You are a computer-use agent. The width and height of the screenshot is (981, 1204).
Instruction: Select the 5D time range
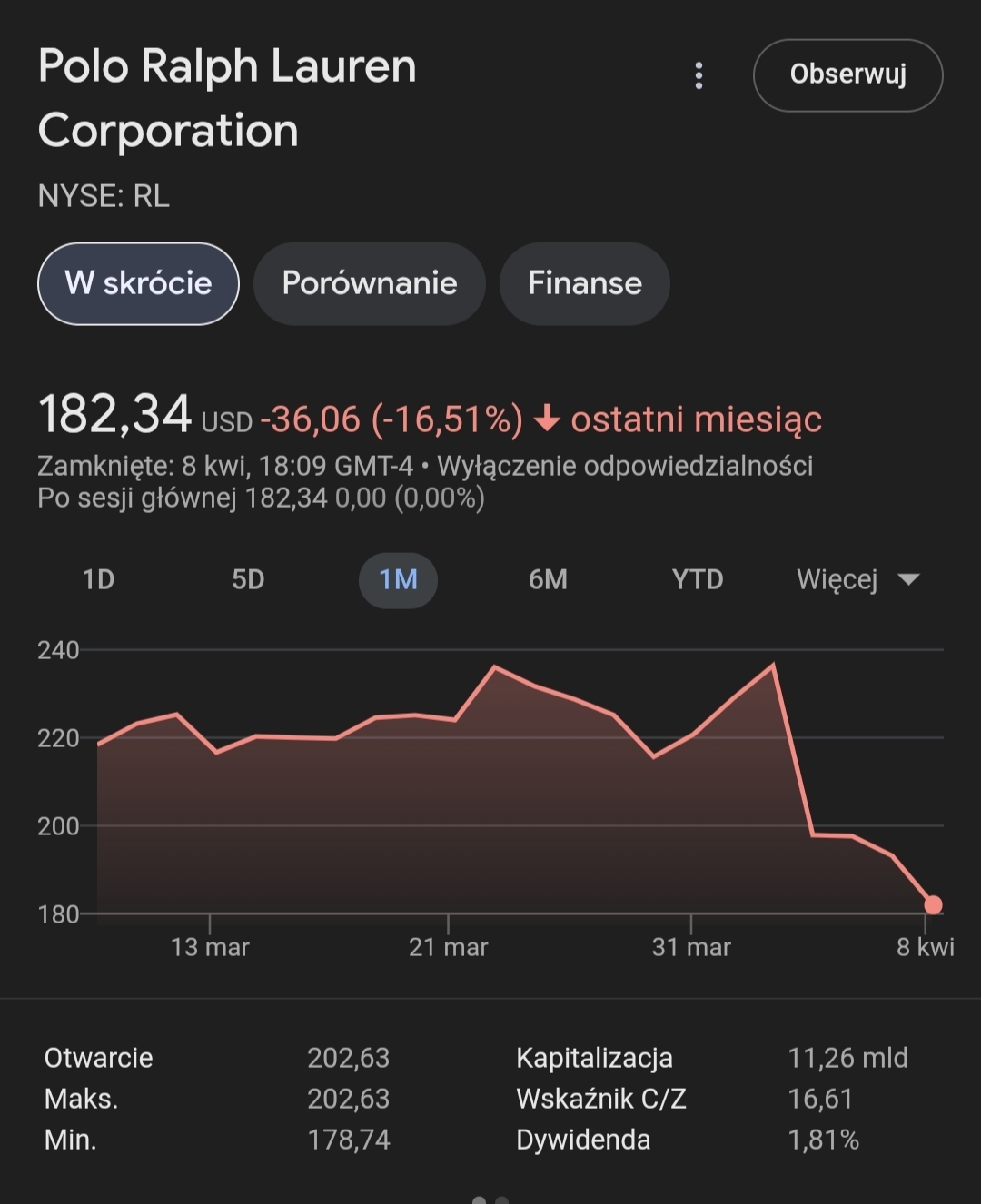[x=248, y=579]
